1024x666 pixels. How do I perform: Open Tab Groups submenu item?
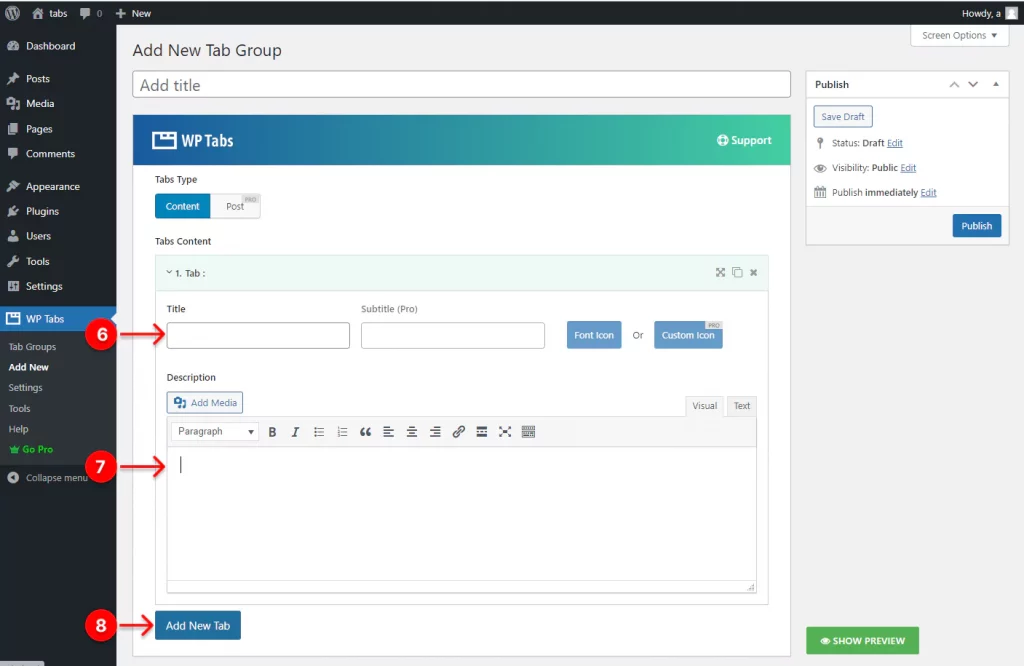(32, 347)
